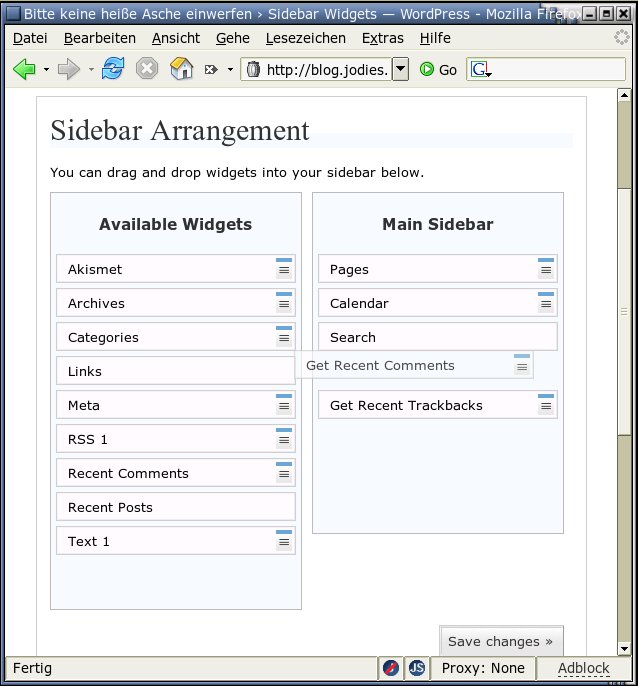Click the Home icon in the toolbar
The height and width of the screenshot is (686, 638).
tap(181, 69)
